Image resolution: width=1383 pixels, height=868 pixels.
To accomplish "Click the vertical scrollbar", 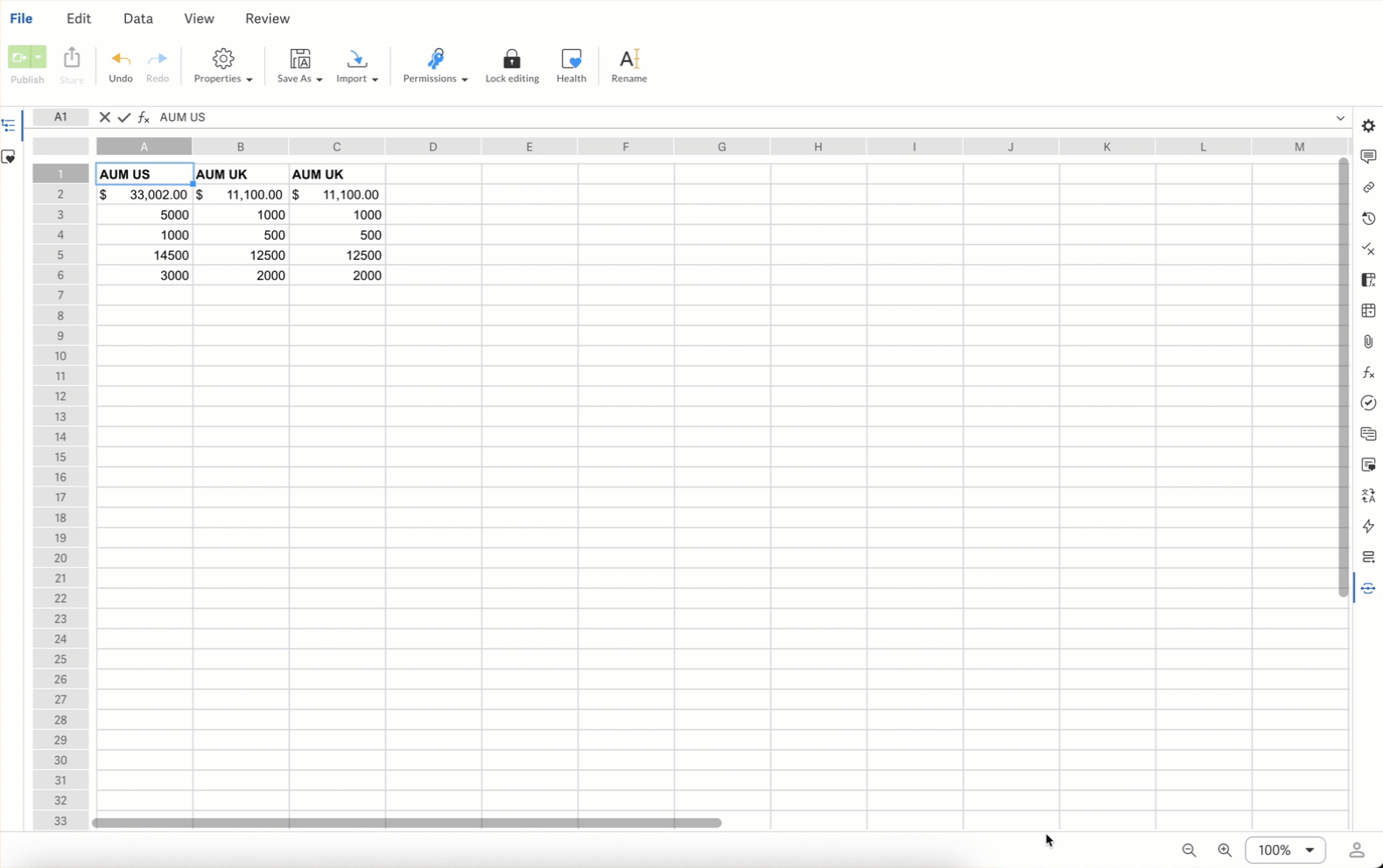I will pos(1344,377).
